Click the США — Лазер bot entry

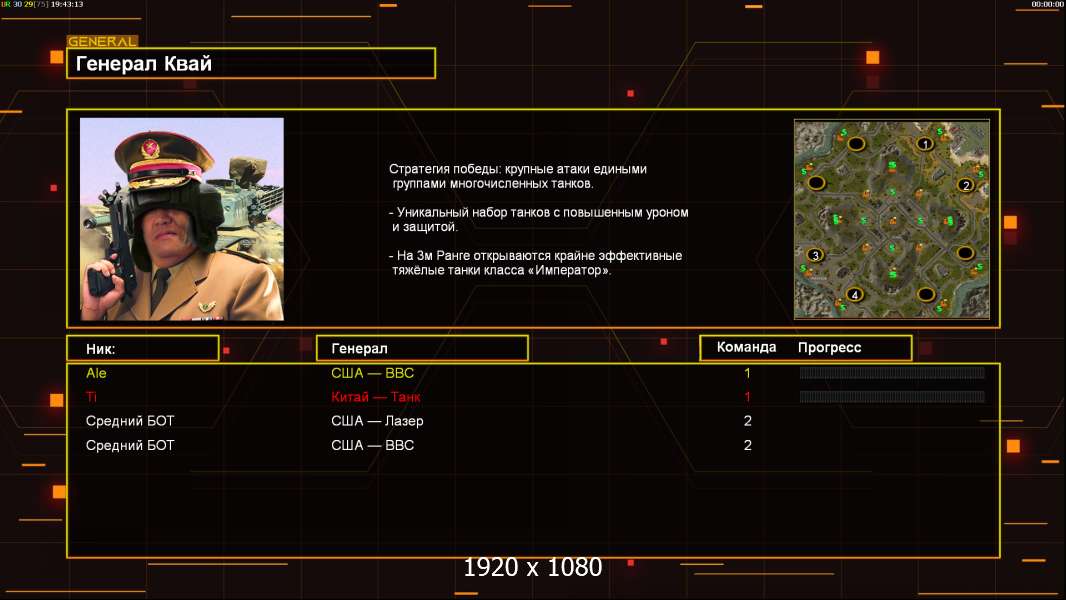[377, 421]
